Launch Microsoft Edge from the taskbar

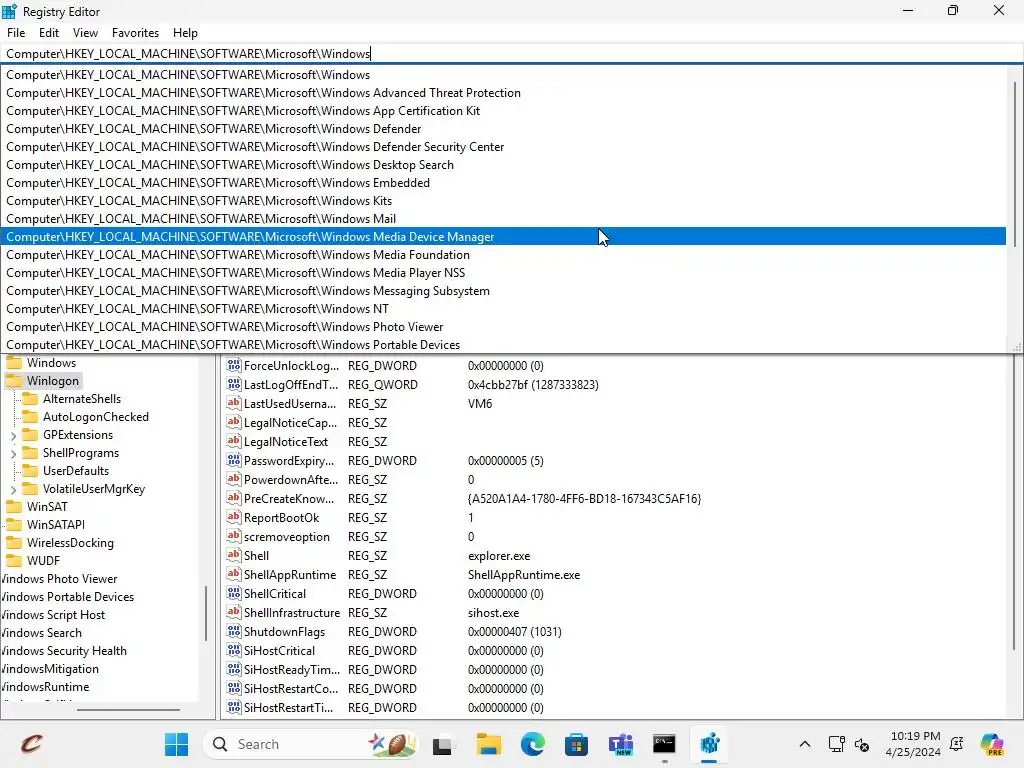tap(533, 744)
